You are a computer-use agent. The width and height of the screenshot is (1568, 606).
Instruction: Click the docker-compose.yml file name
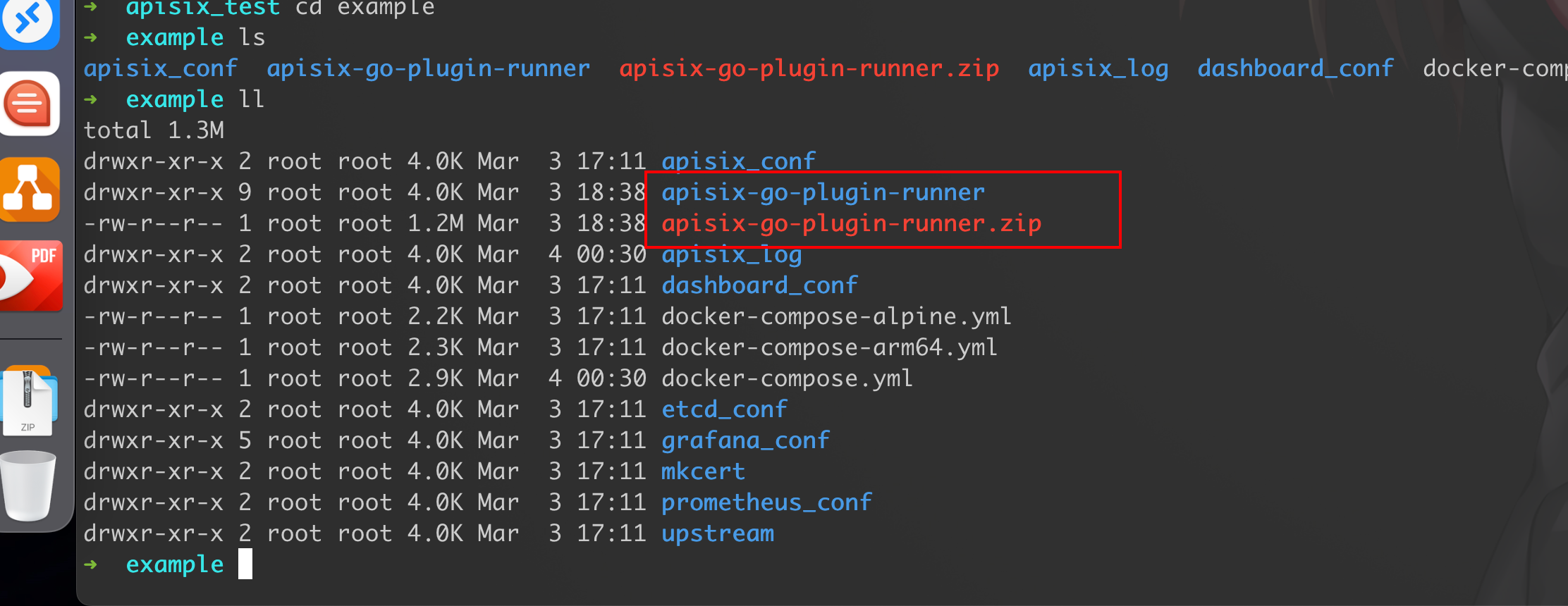click(786, 378)
